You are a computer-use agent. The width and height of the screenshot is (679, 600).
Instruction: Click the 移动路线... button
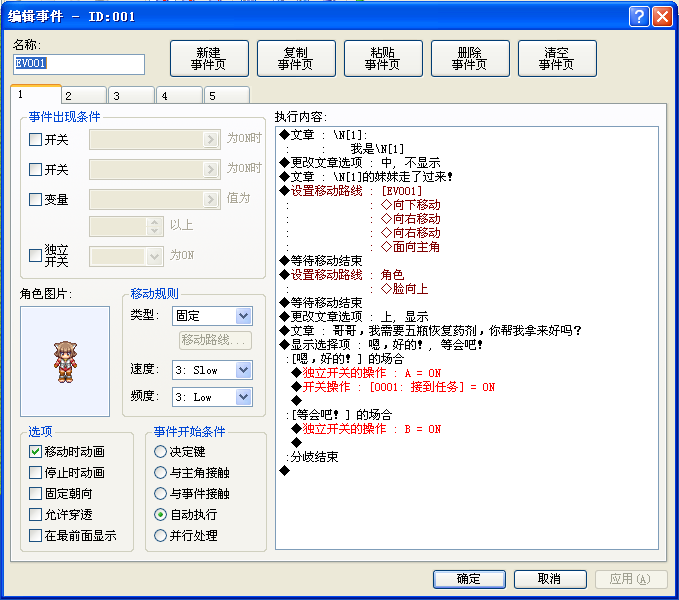click(215, 340)
